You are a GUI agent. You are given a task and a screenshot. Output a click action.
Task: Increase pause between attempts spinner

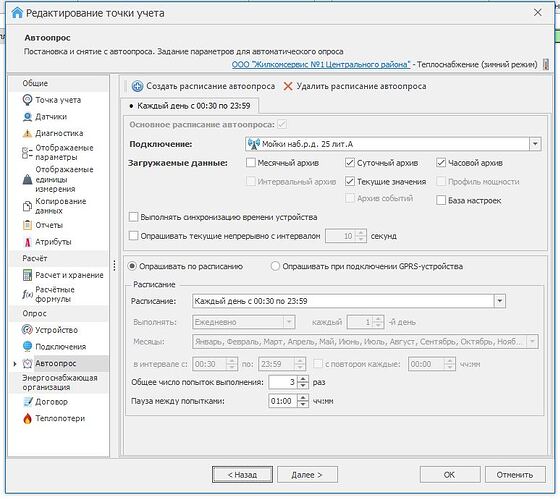[x=303, y=398]
